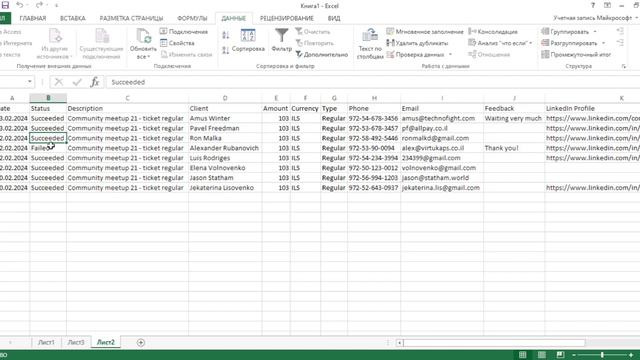This screenshot has height=360, width=640.
Task: Open the Структура dialog launcher
Action: [624, 66]
